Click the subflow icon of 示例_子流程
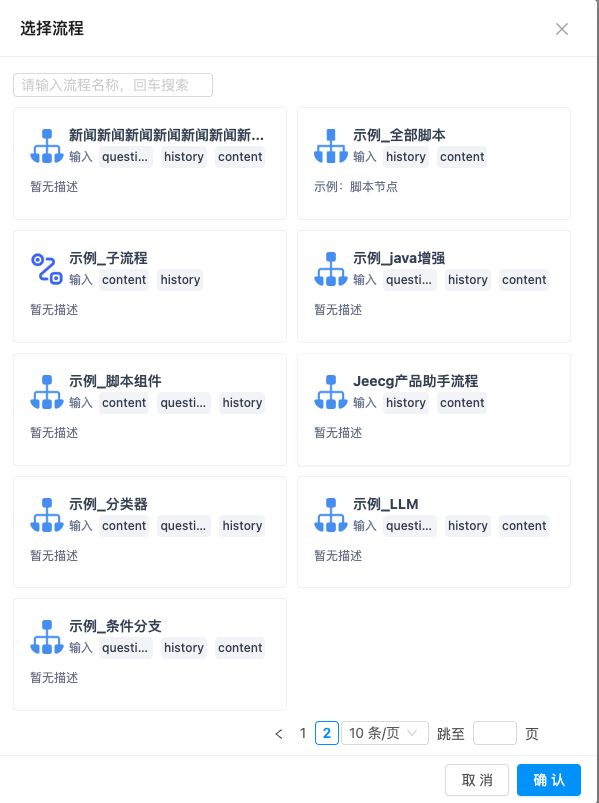599x803 pixels. tap(47, 269)
